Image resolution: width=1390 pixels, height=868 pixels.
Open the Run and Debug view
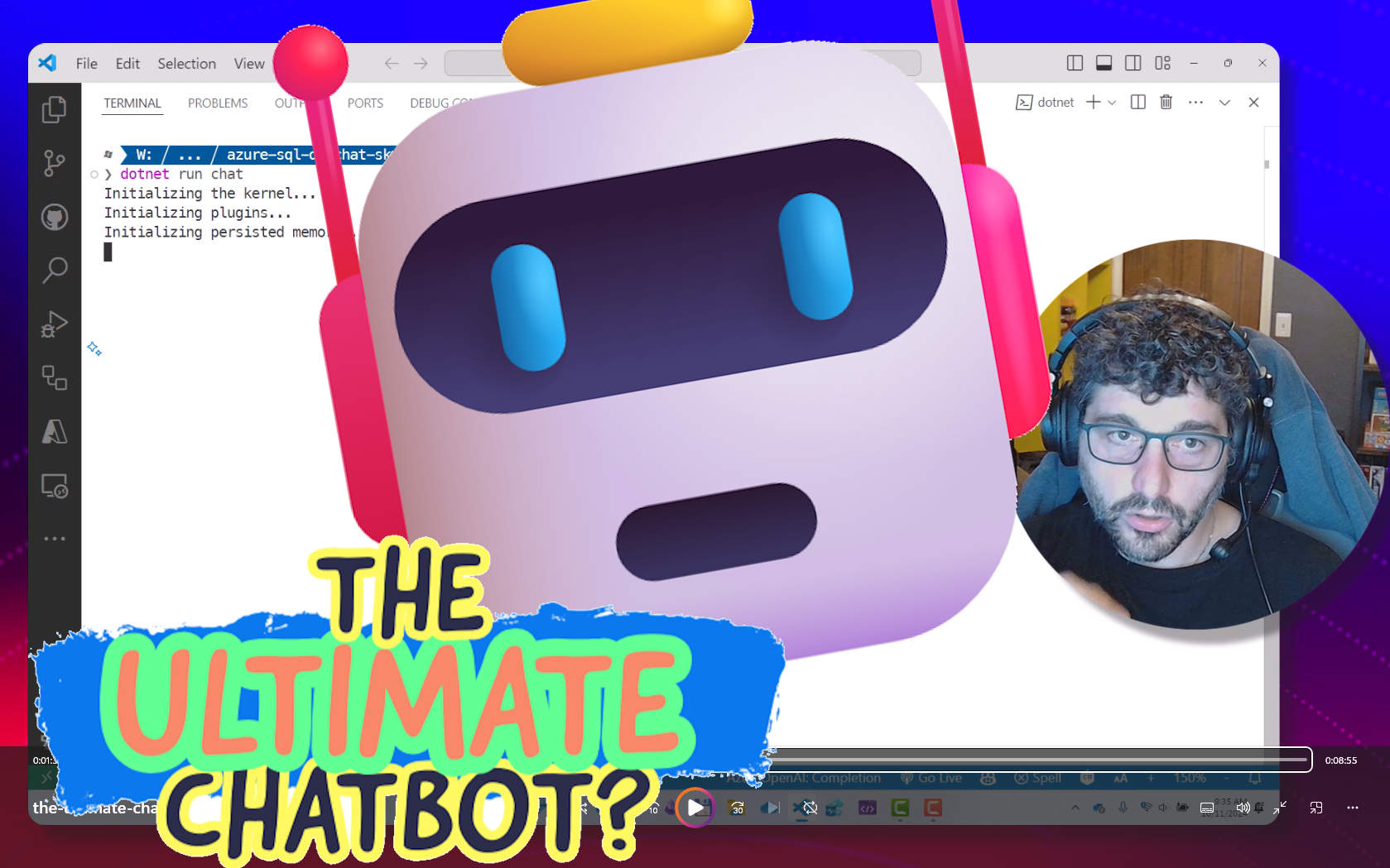click(x=55, y=324)
